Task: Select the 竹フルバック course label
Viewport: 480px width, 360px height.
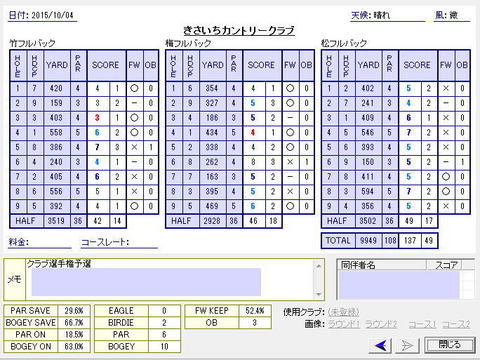Action: tap(32, 43)
